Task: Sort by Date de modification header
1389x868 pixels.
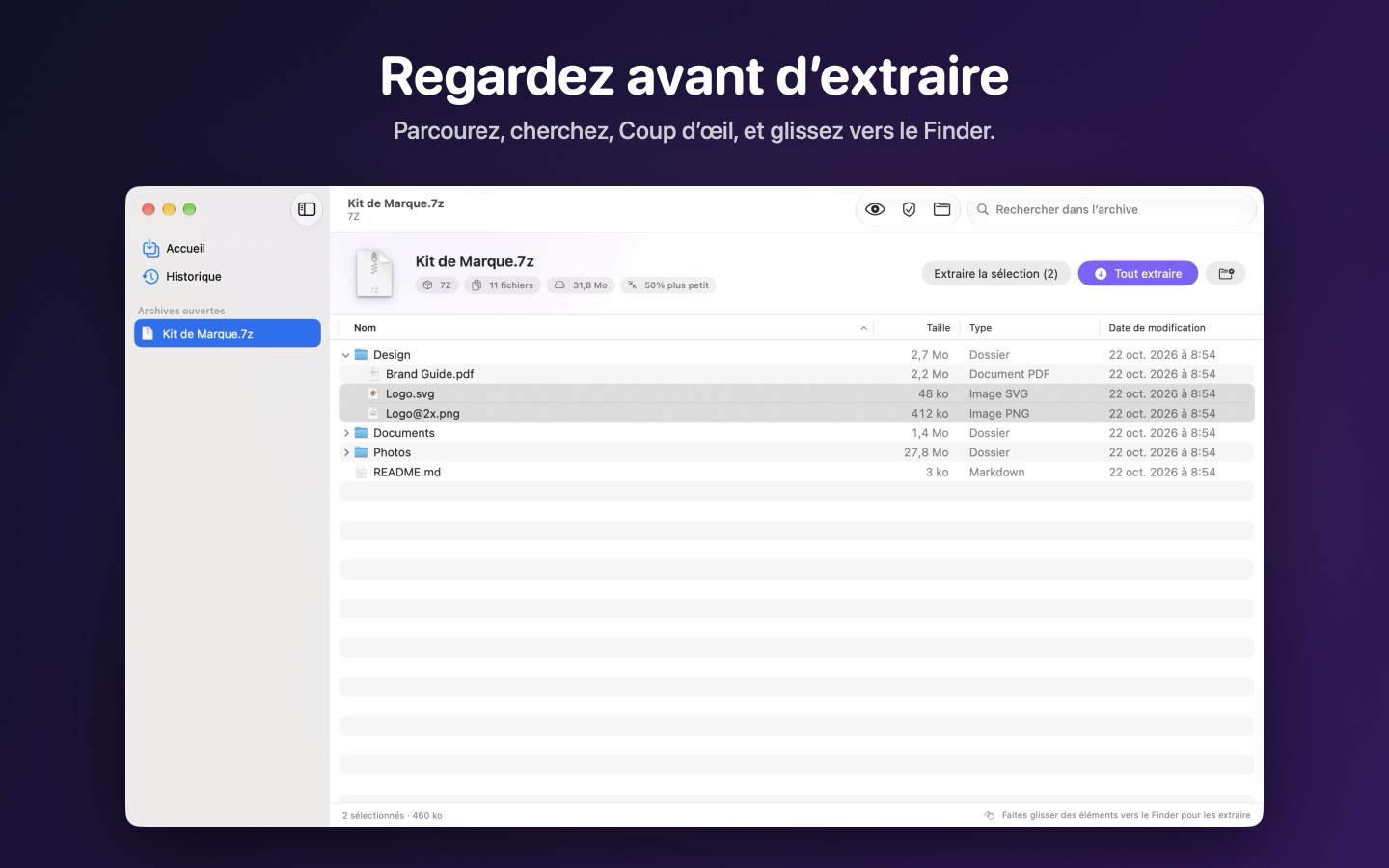Action: pos(1157,328)
